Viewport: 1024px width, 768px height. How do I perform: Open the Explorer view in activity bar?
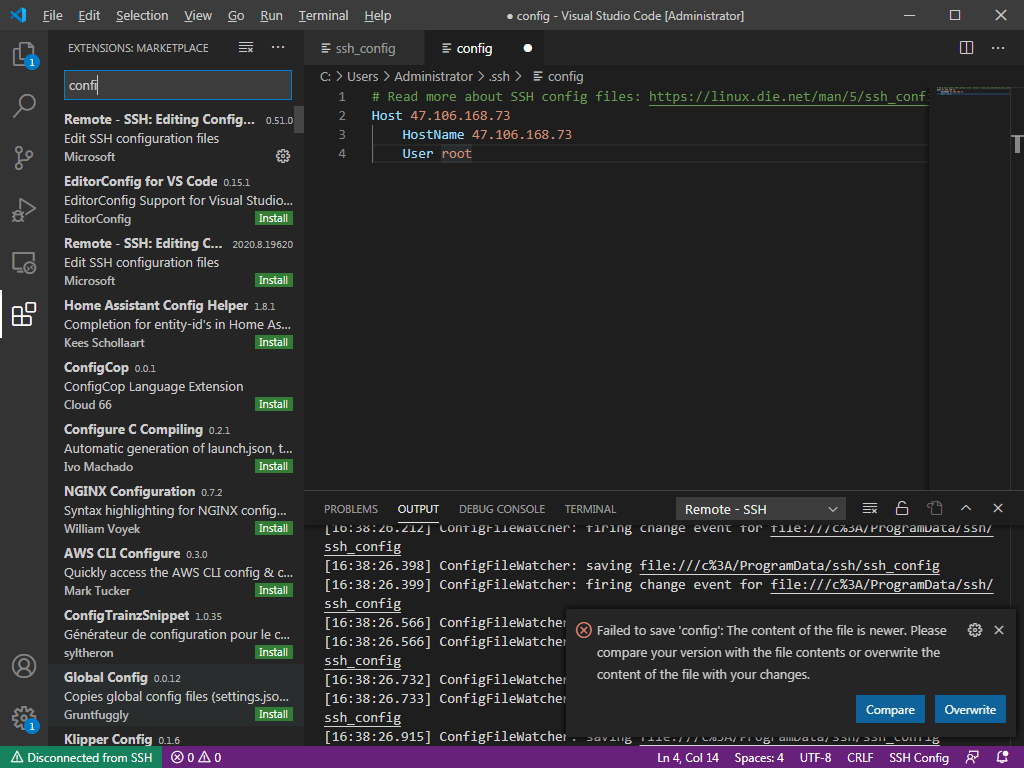point(24,54)
